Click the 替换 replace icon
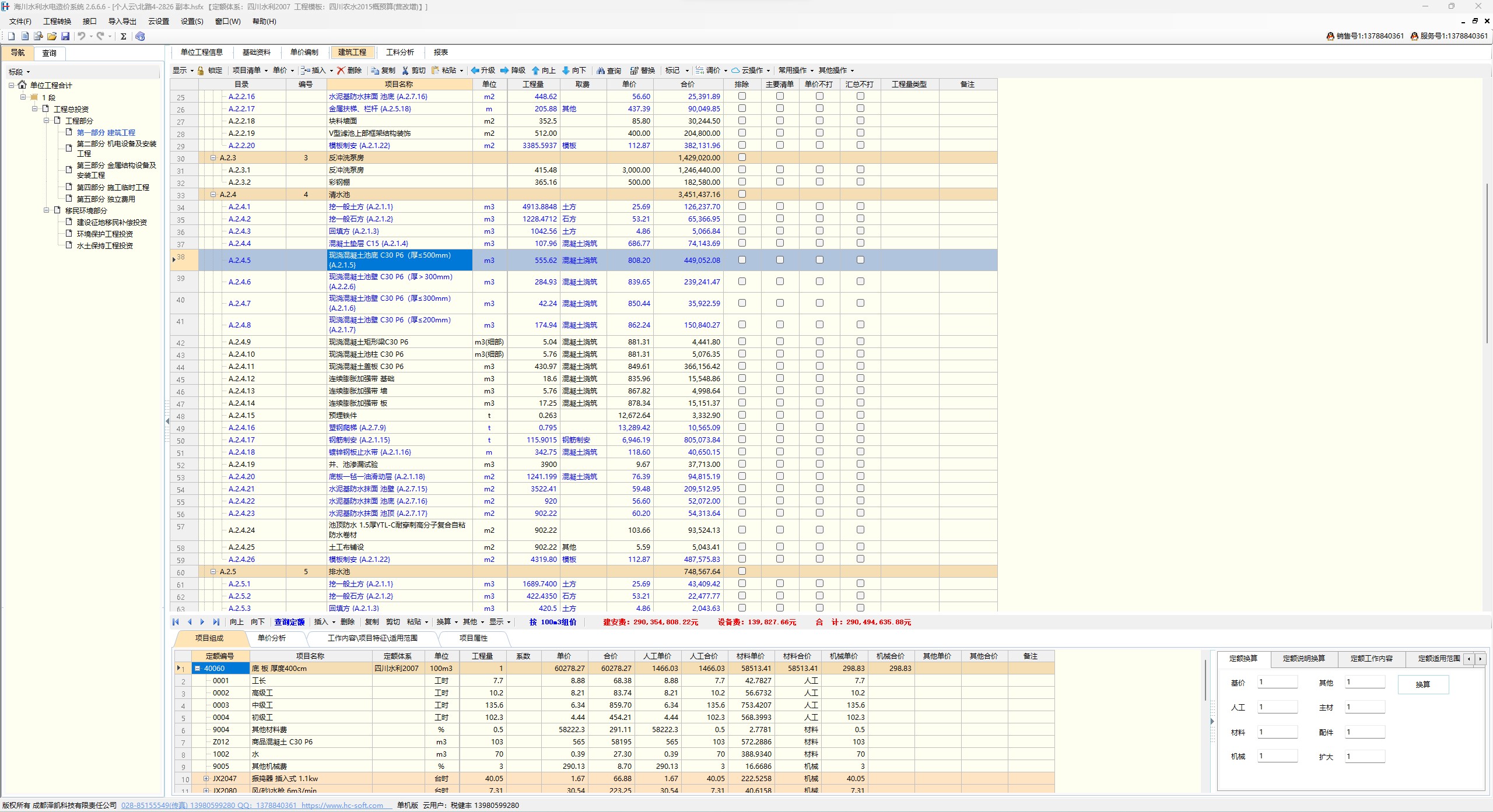 tap(635, 71)
